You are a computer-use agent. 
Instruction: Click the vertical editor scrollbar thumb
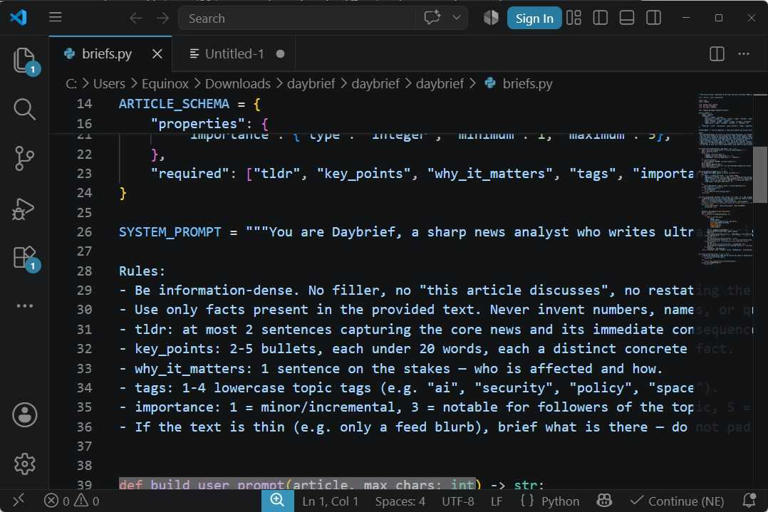coord(760,174)
